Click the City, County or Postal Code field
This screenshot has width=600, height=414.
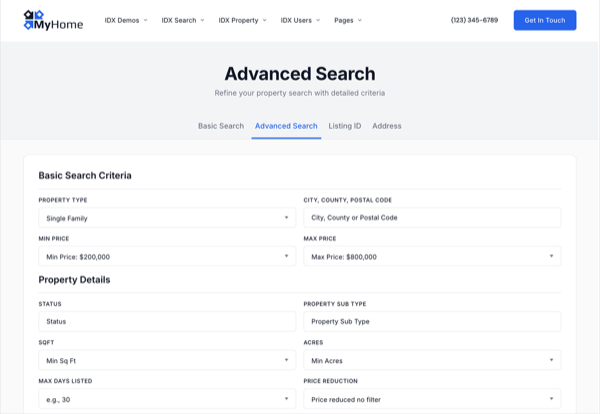pyautogui.click(x=432, y=218)
